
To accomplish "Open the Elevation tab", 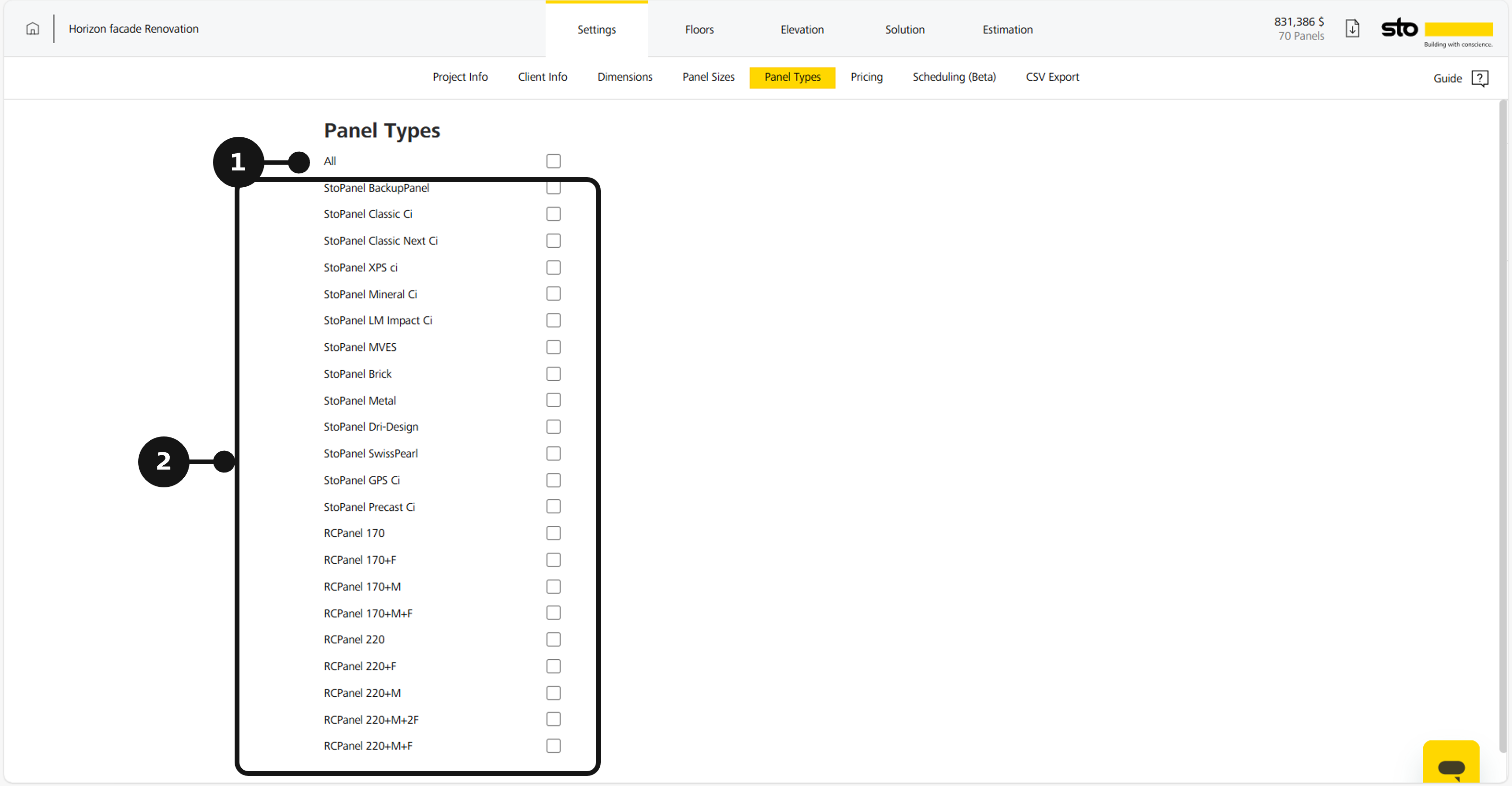I will [x=802, y=29].
